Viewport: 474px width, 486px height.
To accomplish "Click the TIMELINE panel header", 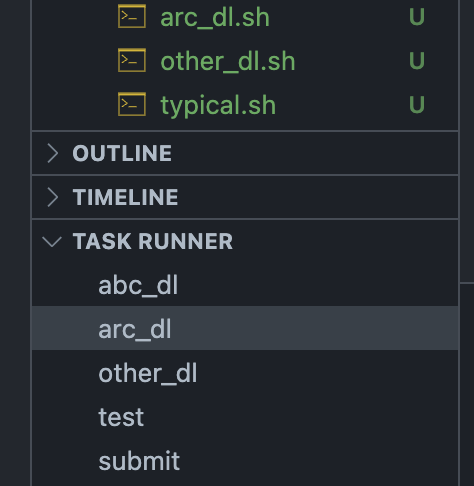I will click(x=245, y=197).
